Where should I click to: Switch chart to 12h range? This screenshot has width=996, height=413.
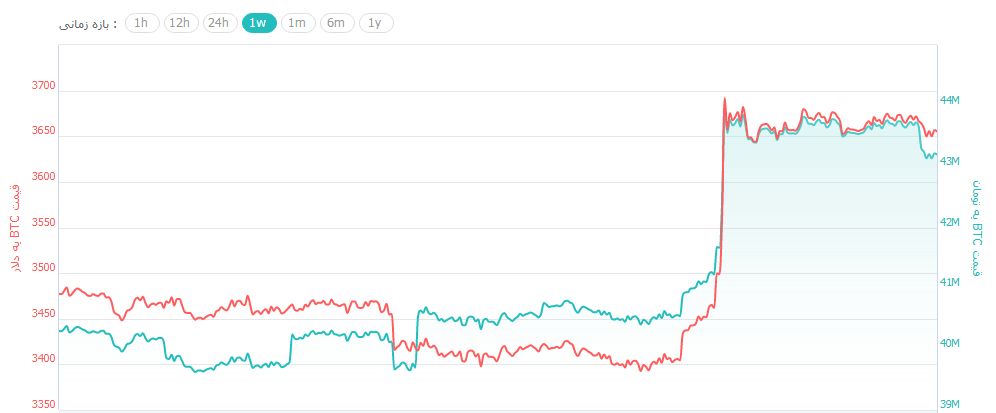coord(179,23)
